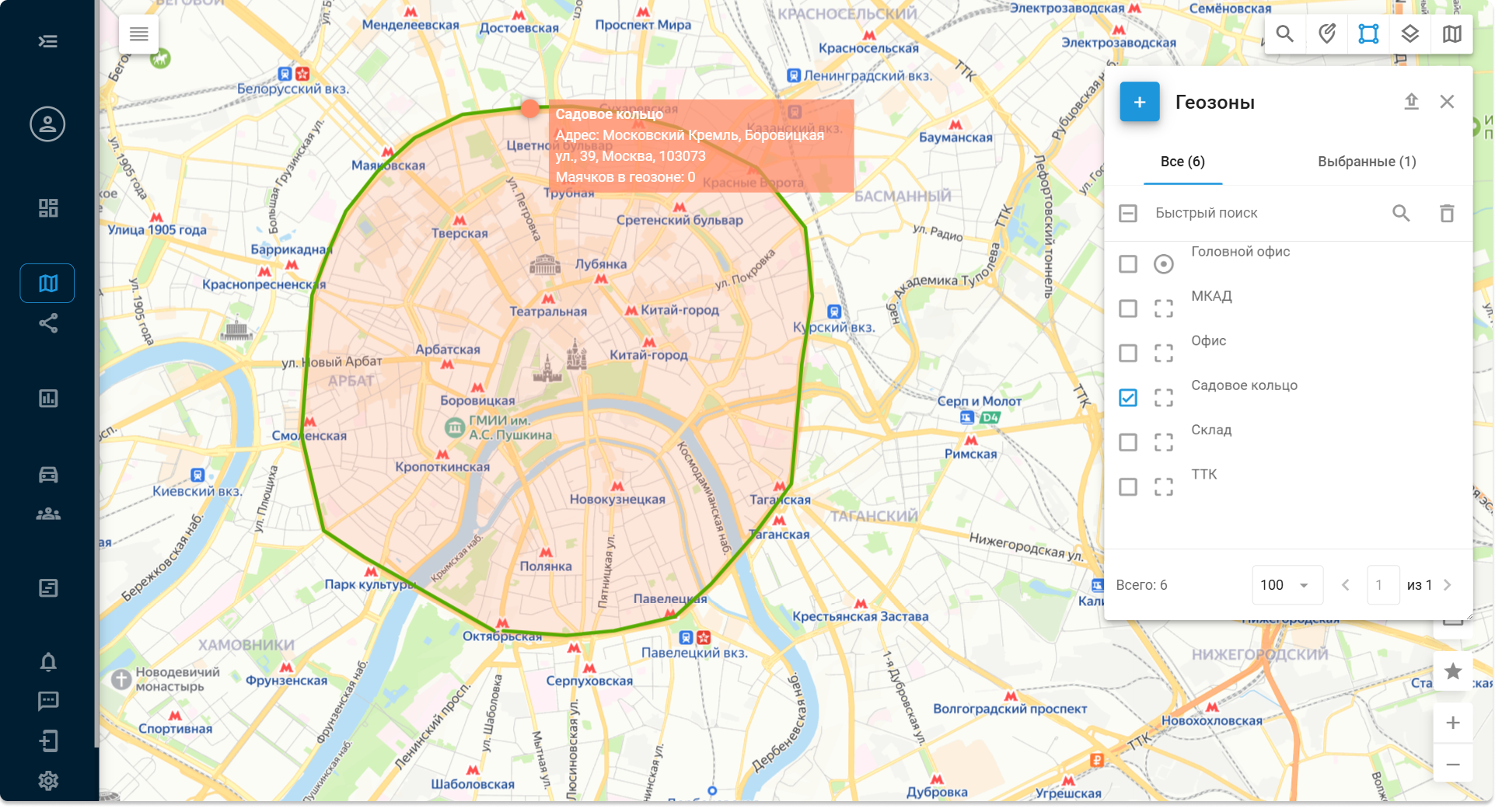This screenshot has width=1509, height=812.
Task: Check the ТТК checkbox
Action: [1128, 486]
